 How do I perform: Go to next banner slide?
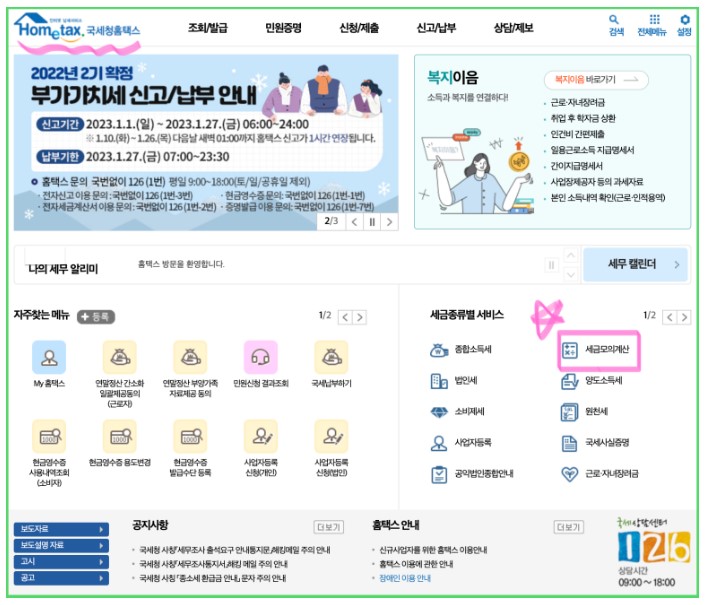pos(389,222)
